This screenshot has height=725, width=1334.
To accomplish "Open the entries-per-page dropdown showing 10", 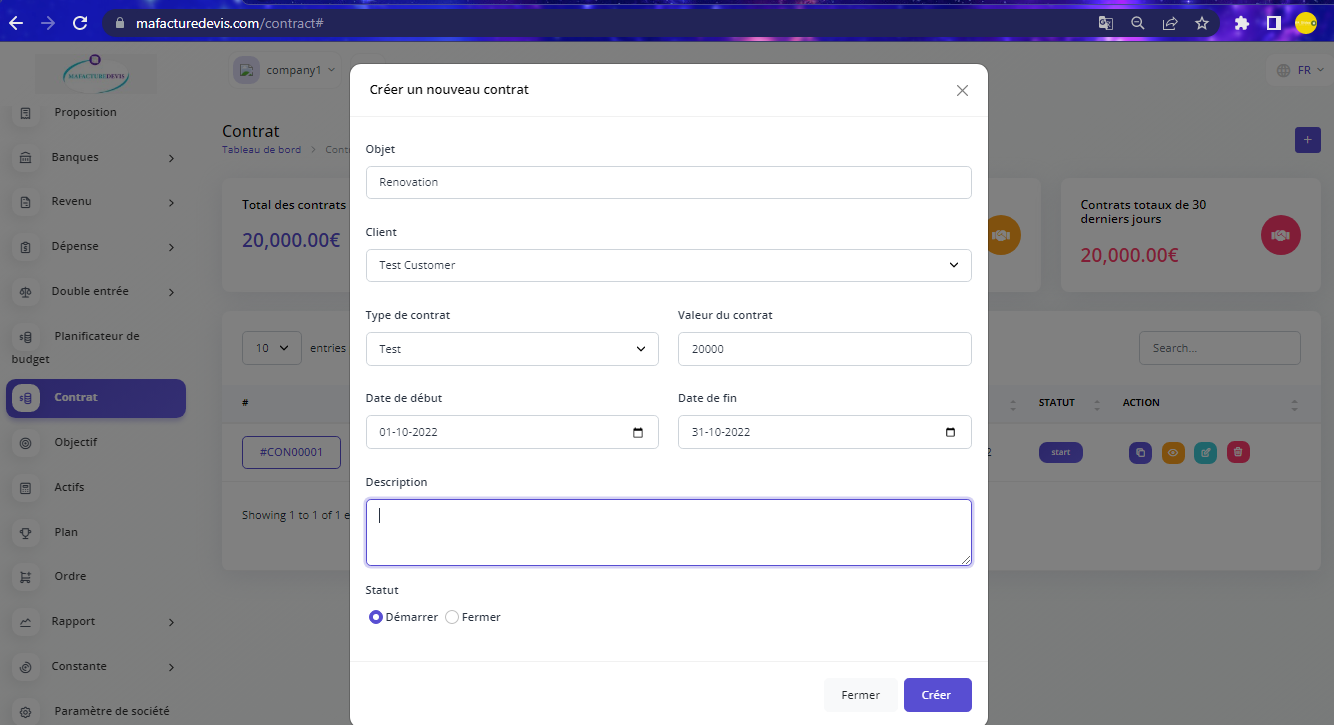I will coord(271,348).
